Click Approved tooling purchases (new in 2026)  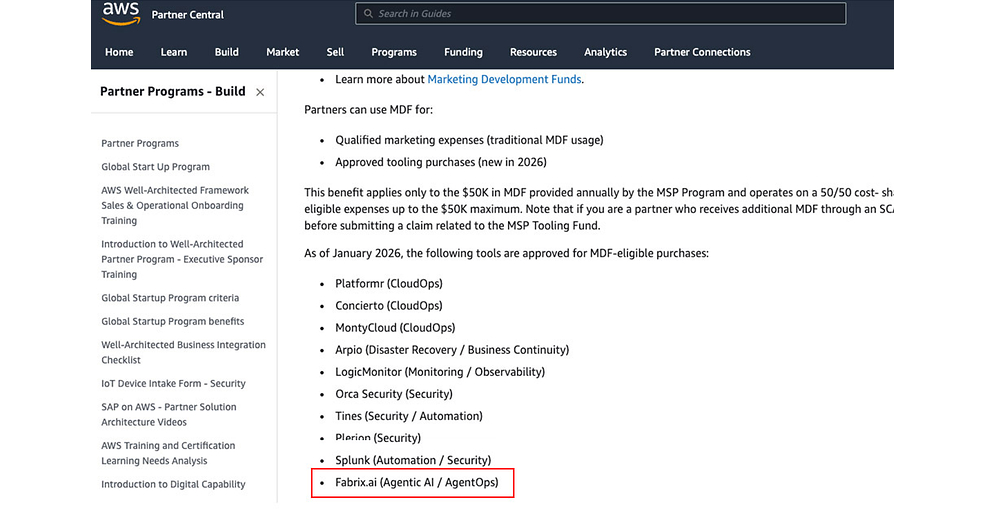coord(441,162)
